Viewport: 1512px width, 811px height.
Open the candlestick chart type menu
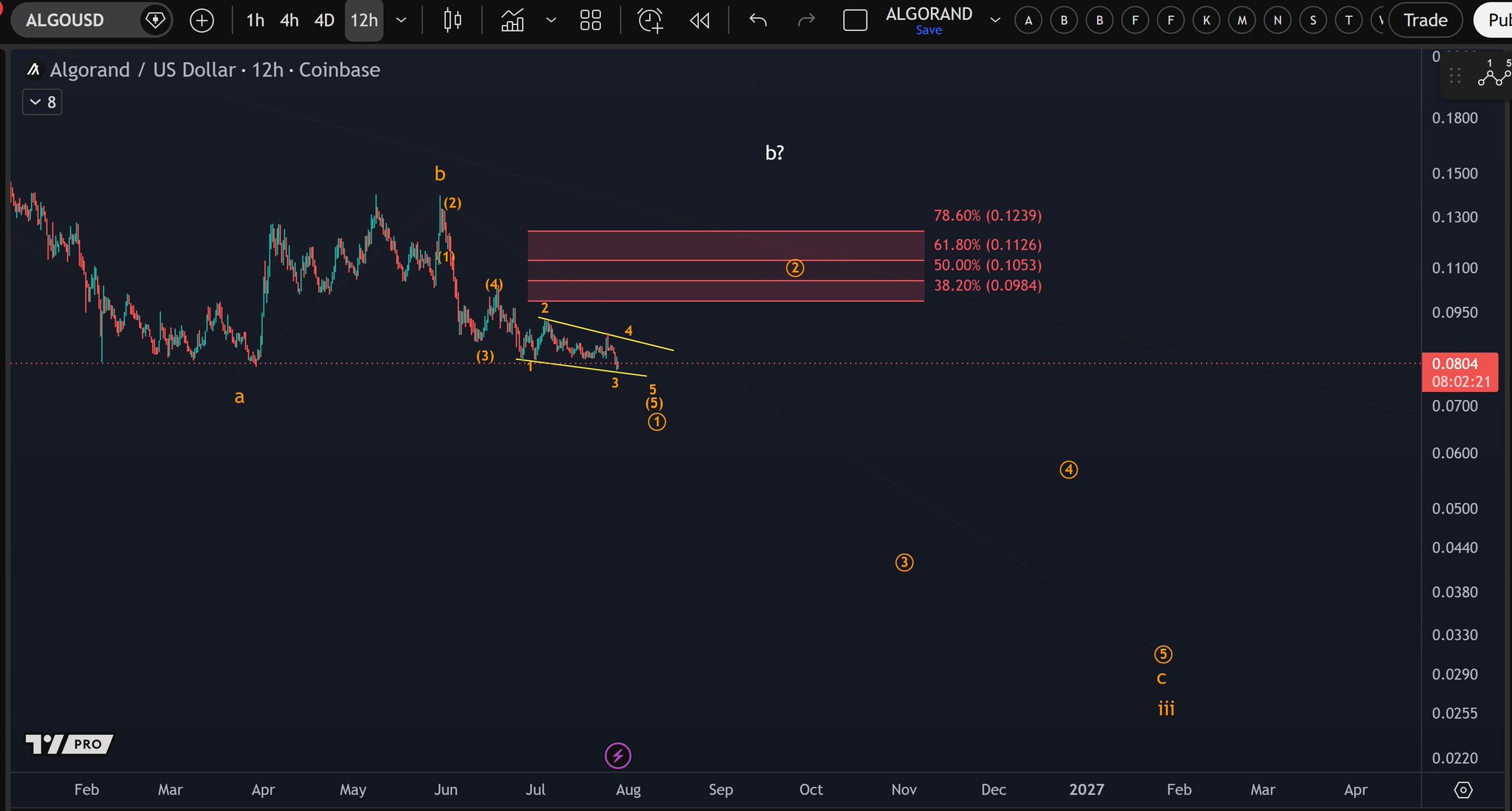453,20
